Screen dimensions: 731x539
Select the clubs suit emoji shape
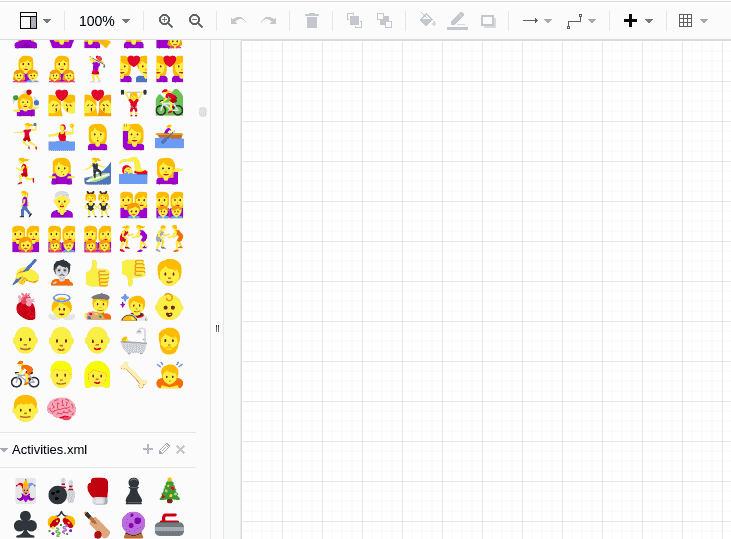coord(26,525)
